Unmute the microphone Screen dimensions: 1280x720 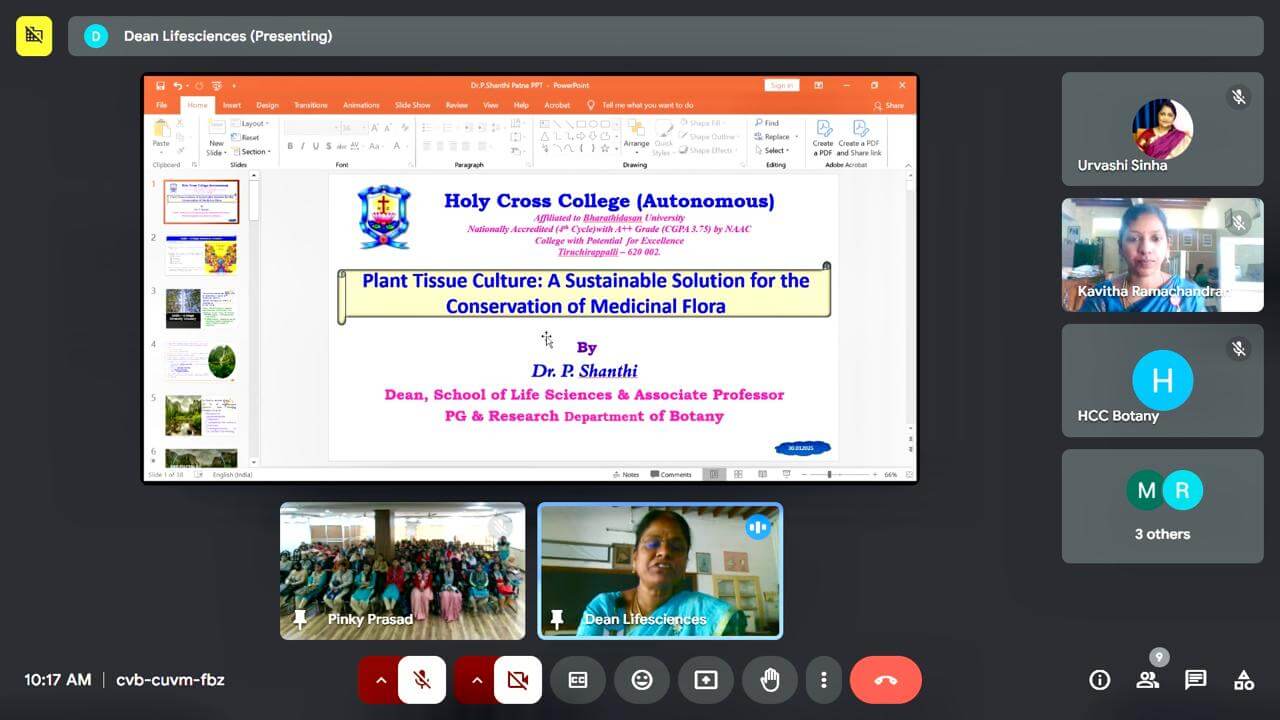coord(422,680)
